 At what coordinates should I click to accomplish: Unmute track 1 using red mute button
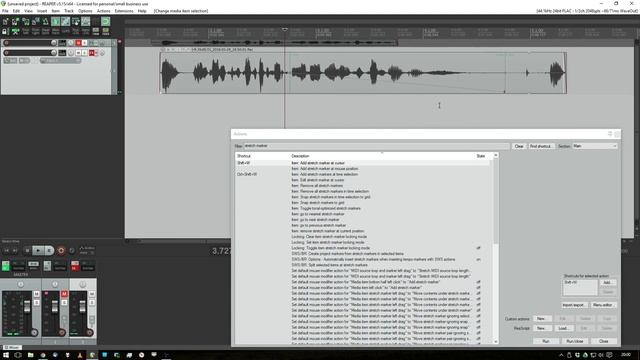[78, 43]
